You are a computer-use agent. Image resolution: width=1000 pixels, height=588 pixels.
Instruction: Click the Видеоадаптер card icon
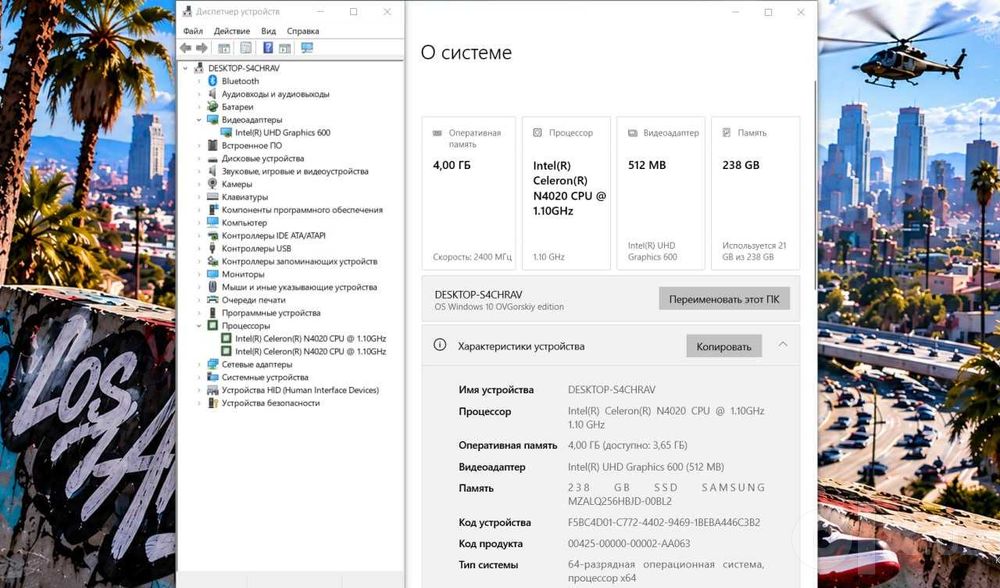pyautogui.click(x=633, y=133)
